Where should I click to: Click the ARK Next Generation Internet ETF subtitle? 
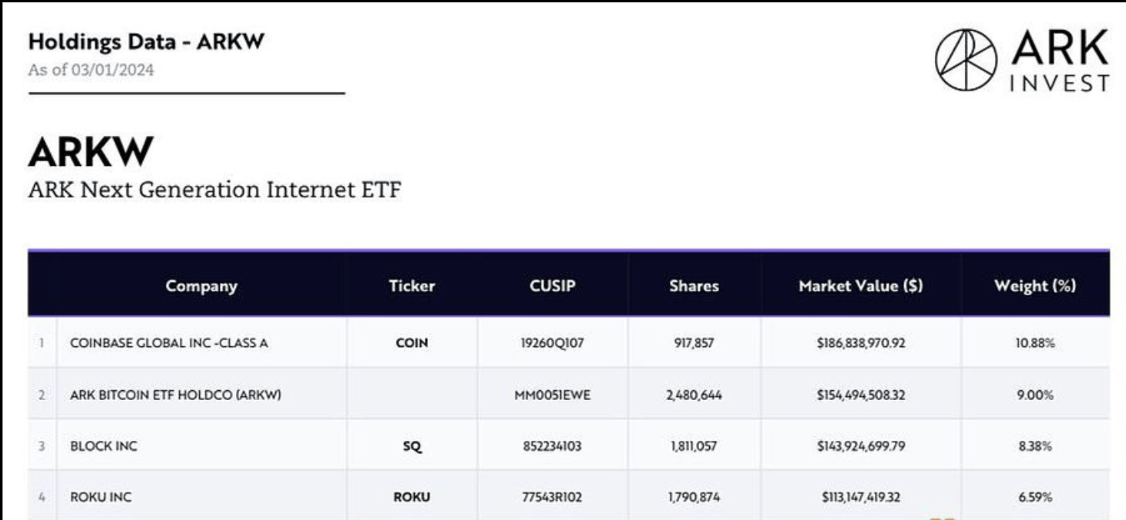click(x=214, y=189)
